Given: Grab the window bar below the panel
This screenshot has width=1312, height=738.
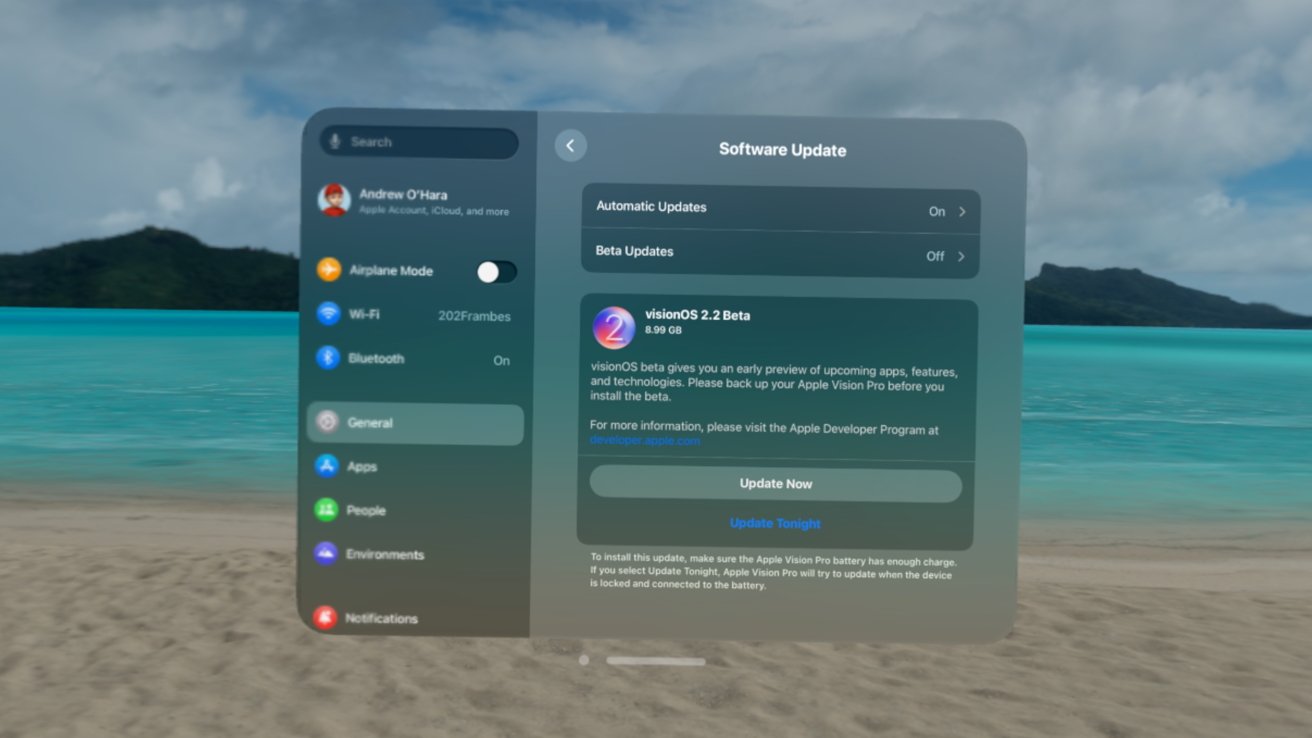Looking at the screenshot, I should tap(655, 661).
